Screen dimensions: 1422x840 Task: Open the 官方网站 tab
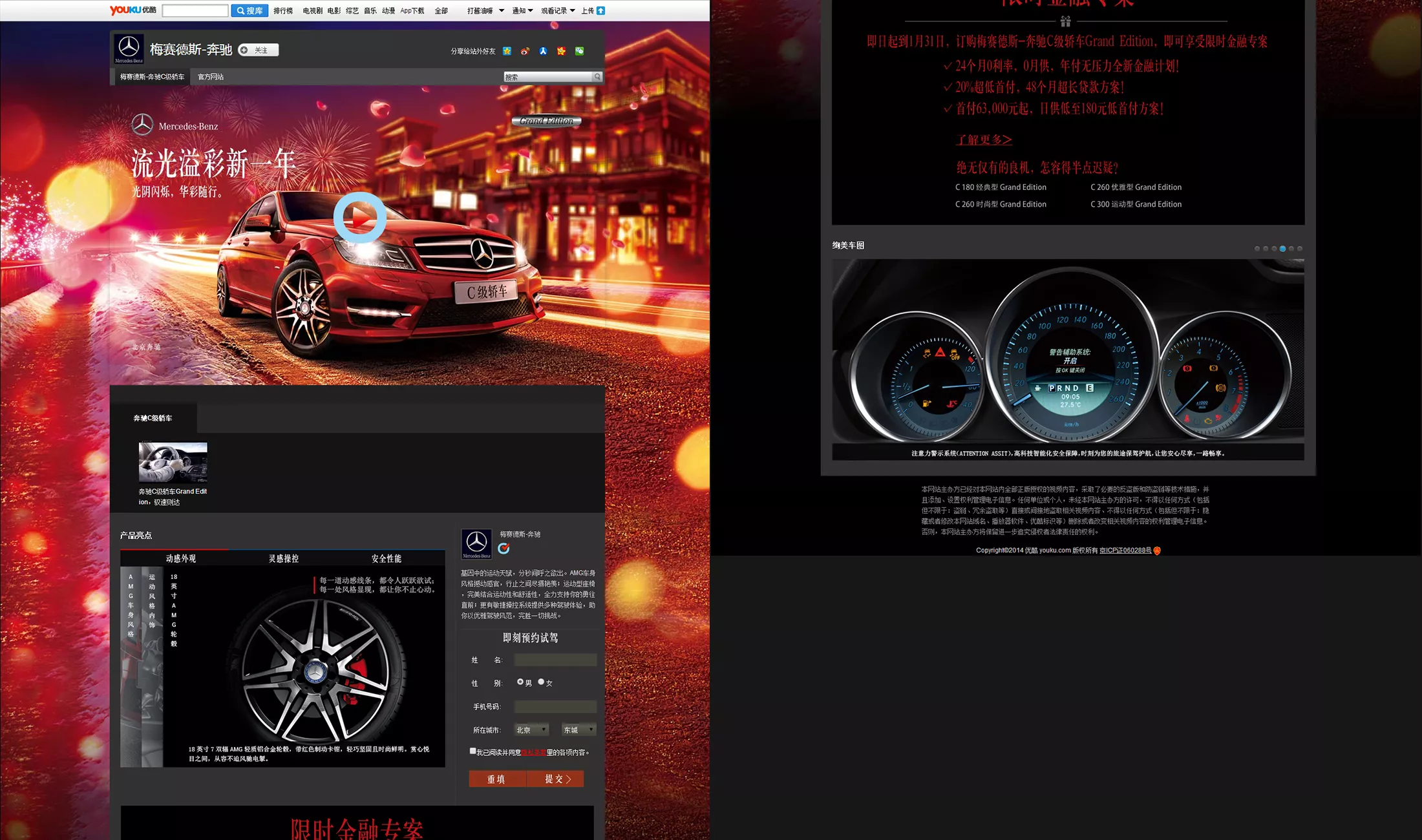[x=211, y=77]
